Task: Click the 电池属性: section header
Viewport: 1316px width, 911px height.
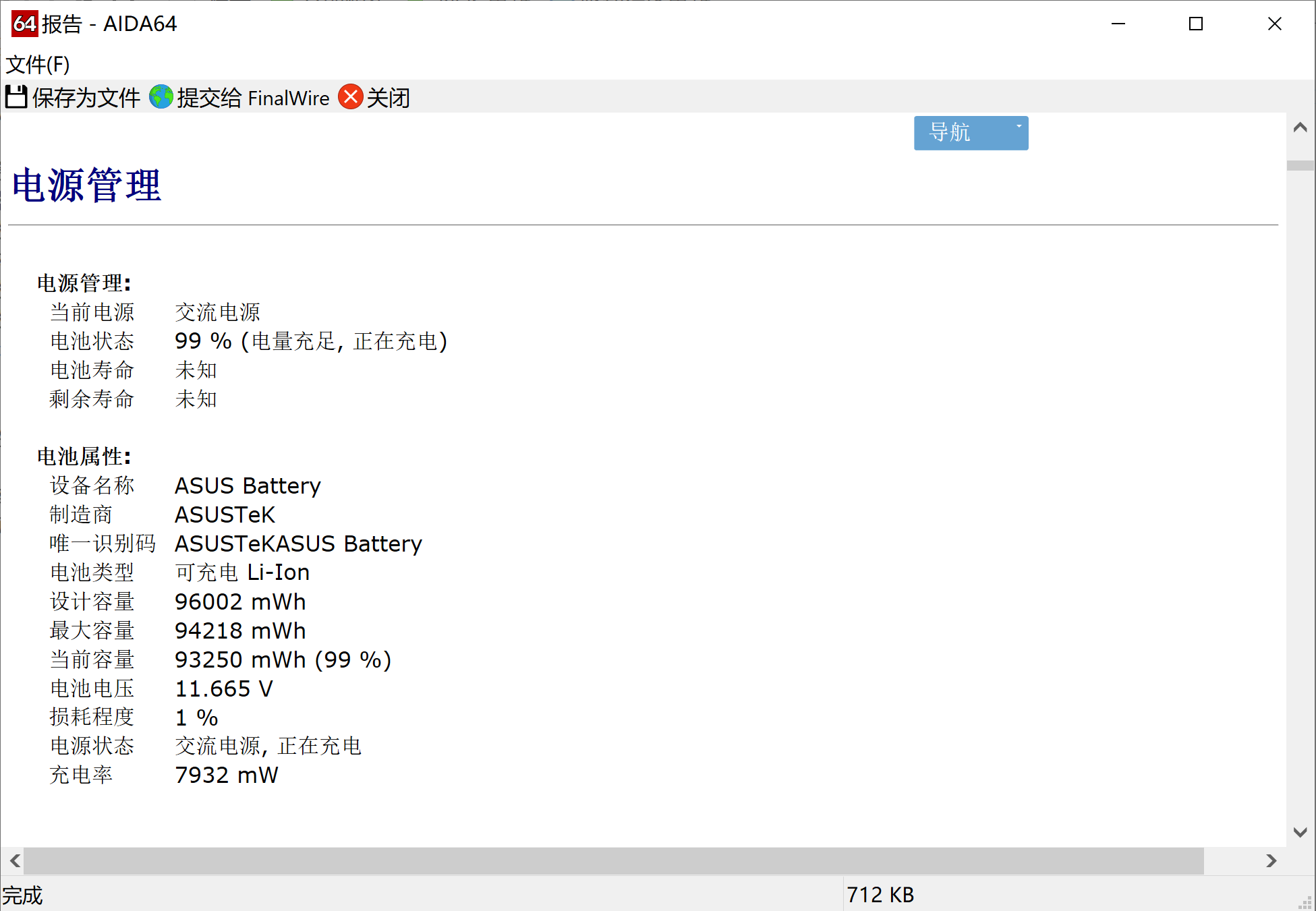Action: pyautogui.click(x=84, y=457)
